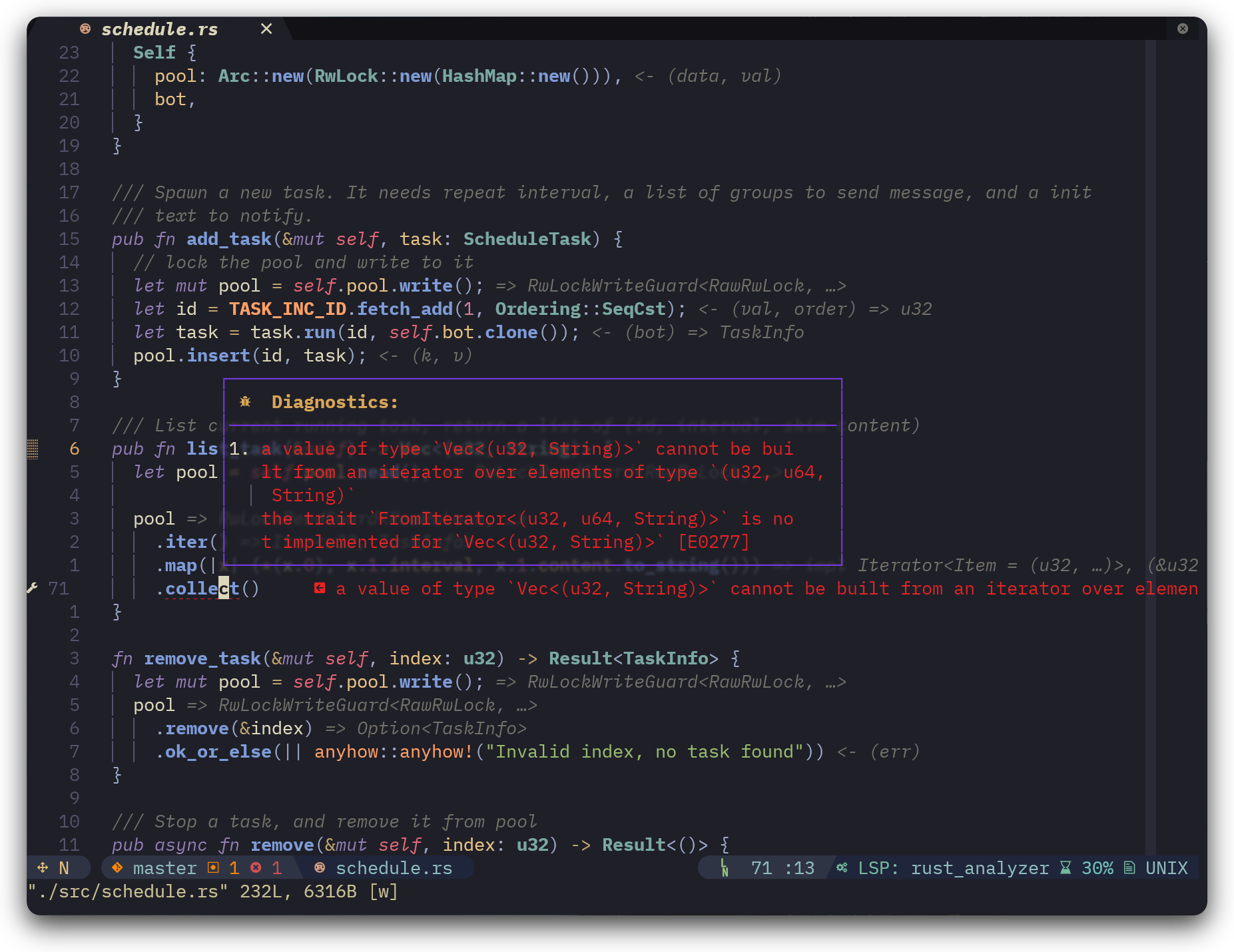Screen dimensions: 1234x952
Task: Click the add_task function name
Action: (x=228, y=239)
